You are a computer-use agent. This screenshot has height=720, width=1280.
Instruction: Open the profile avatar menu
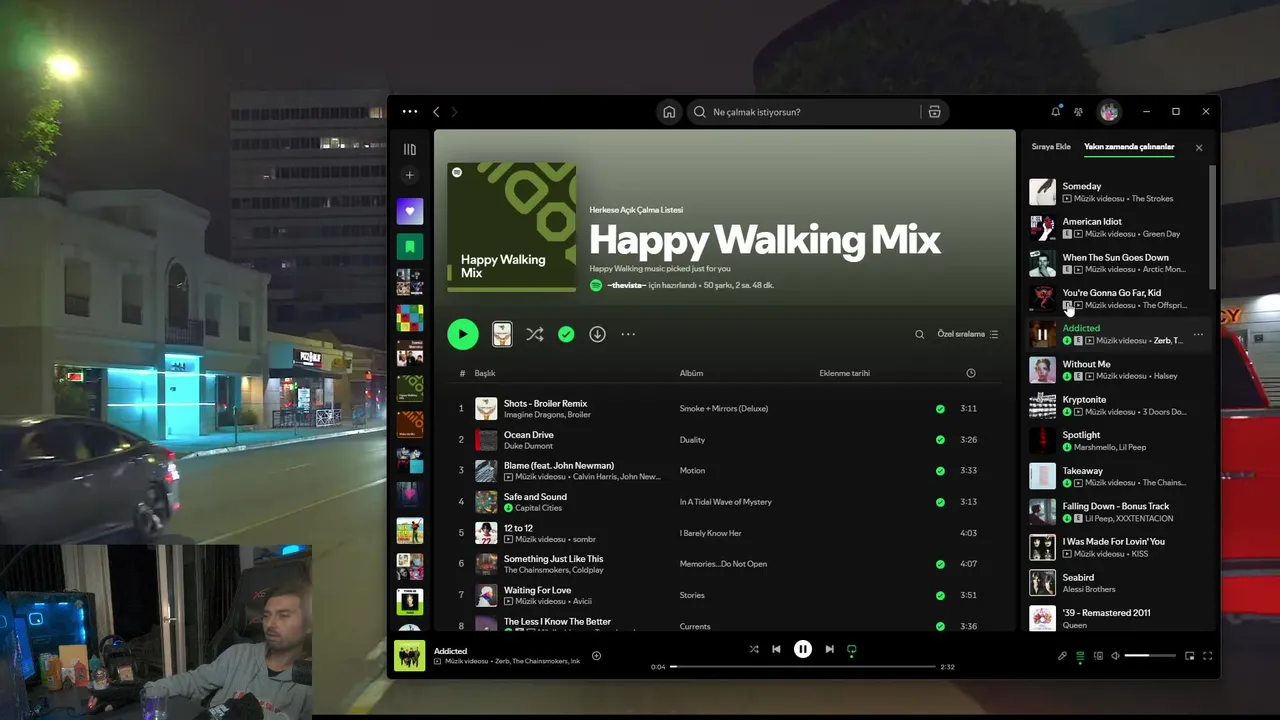tap(1109, 111)
